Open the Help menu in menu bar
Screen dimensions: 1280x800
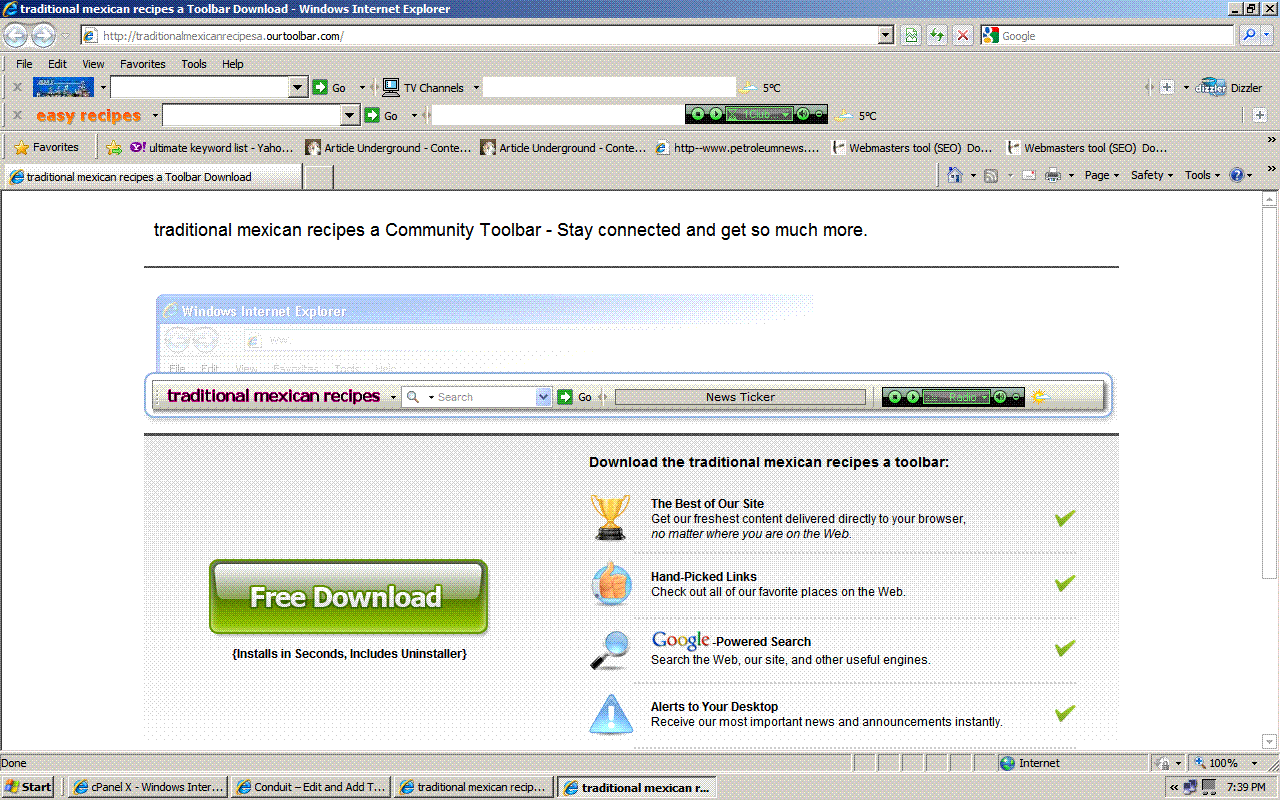[233, 64]
